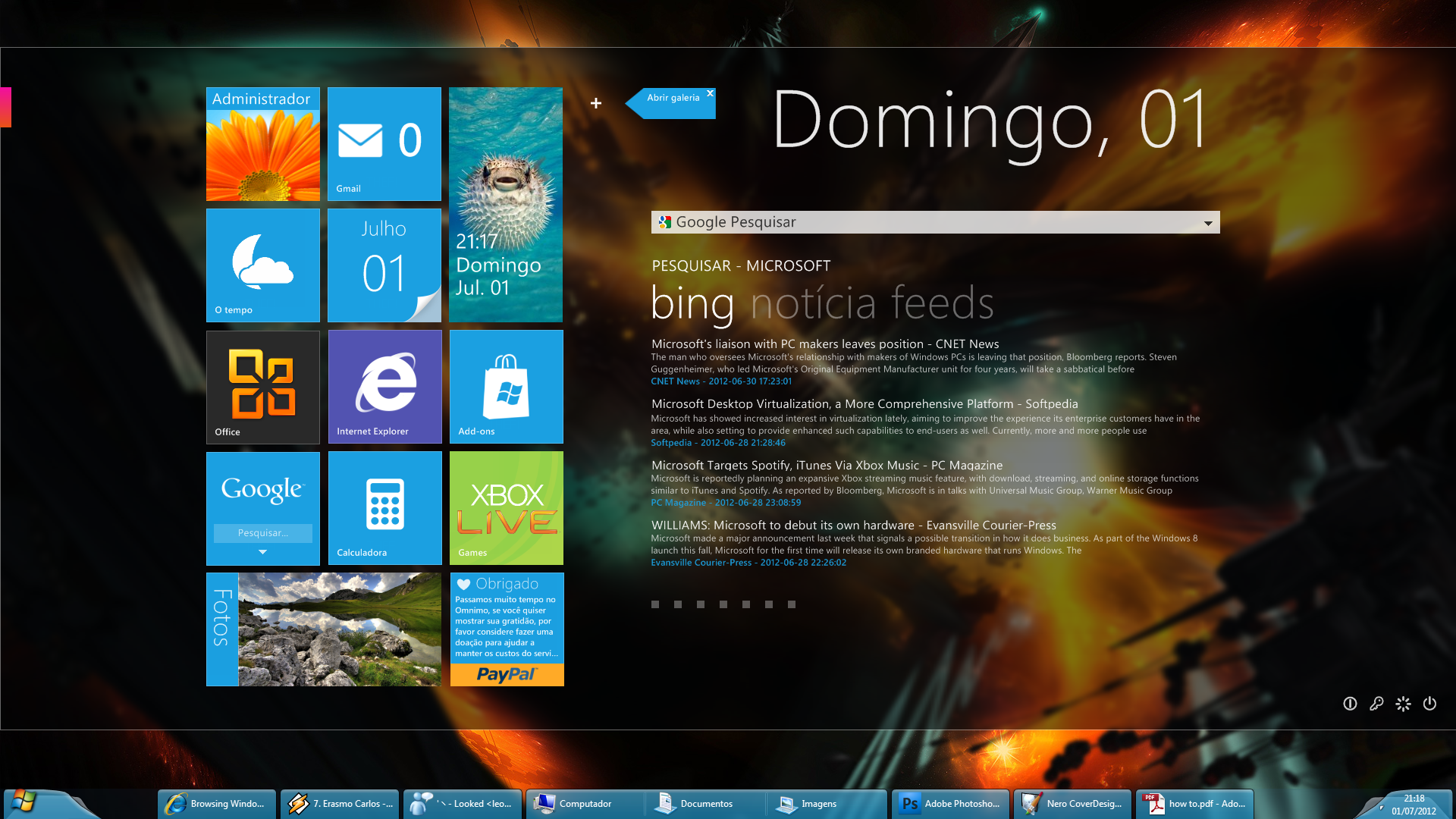Click the Obrigado heart tile
1456x819 pixels.
click(x=507, y=618)
